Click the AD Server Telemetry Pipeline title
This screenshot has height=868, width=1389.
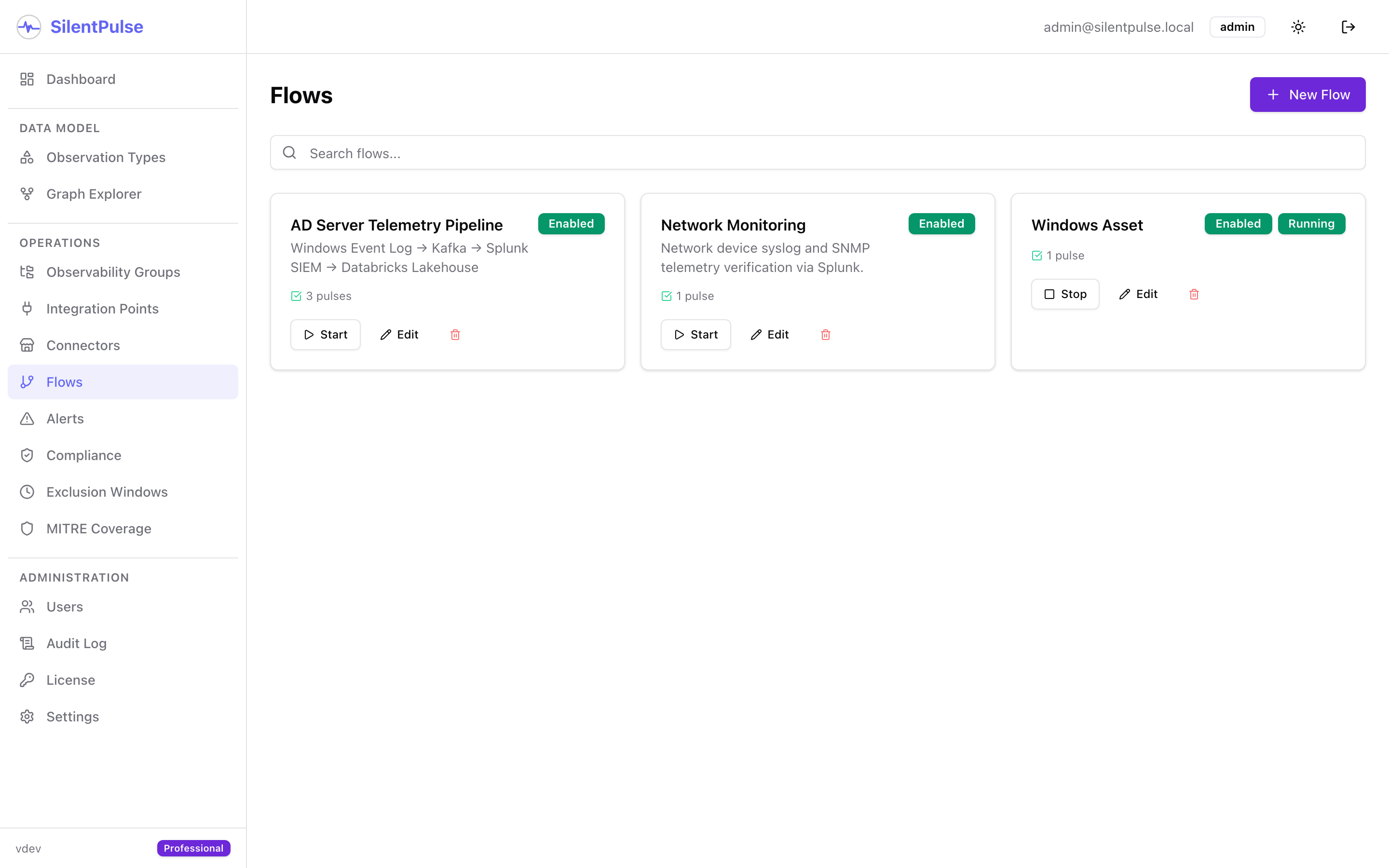point(396,225)
